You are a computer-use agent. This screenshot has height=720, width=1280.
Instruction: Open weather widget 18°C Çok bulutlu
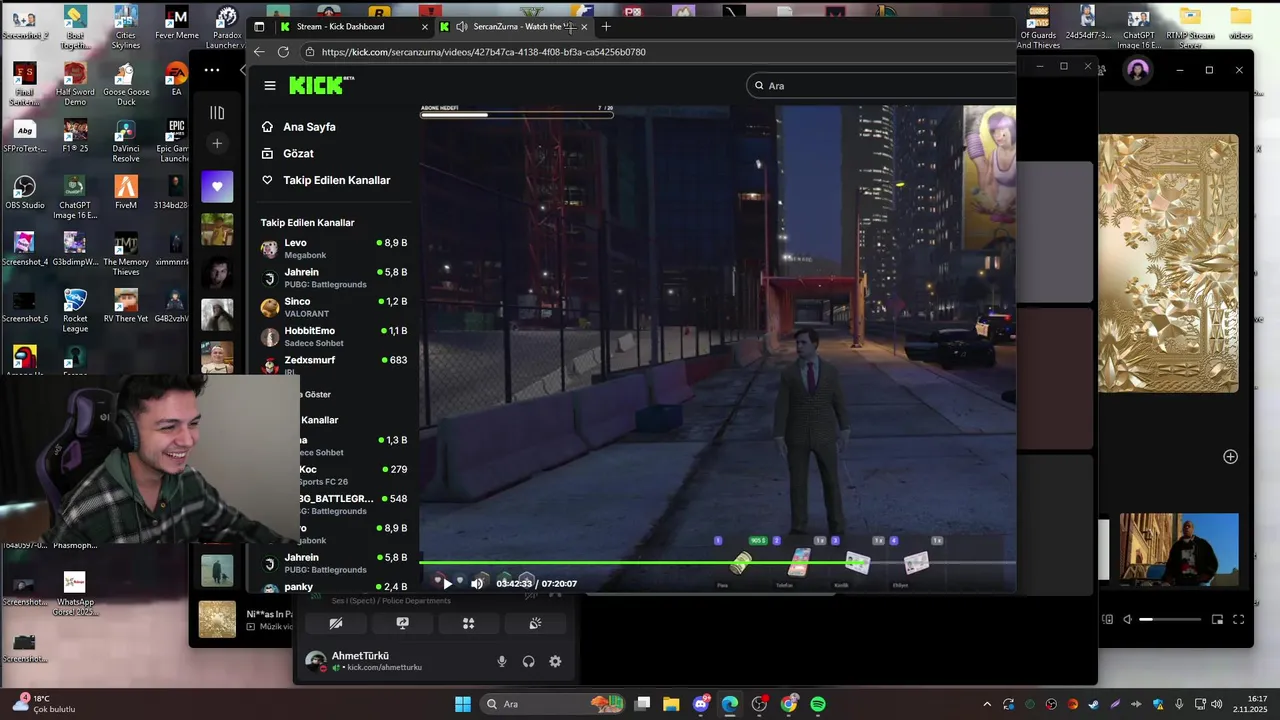point(45,704)
